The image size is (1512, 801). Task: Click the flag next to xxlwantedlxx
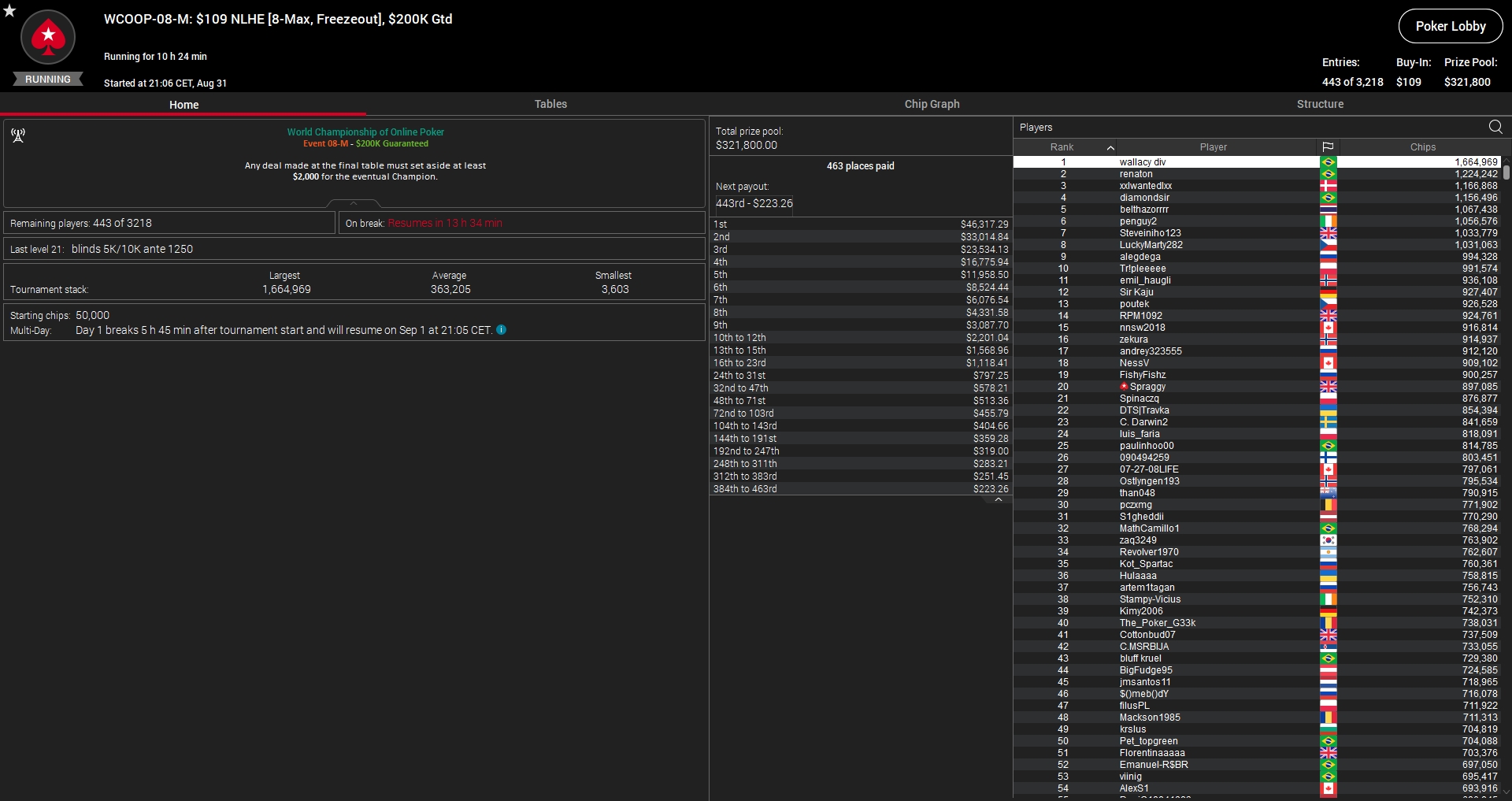(1329, 186)
